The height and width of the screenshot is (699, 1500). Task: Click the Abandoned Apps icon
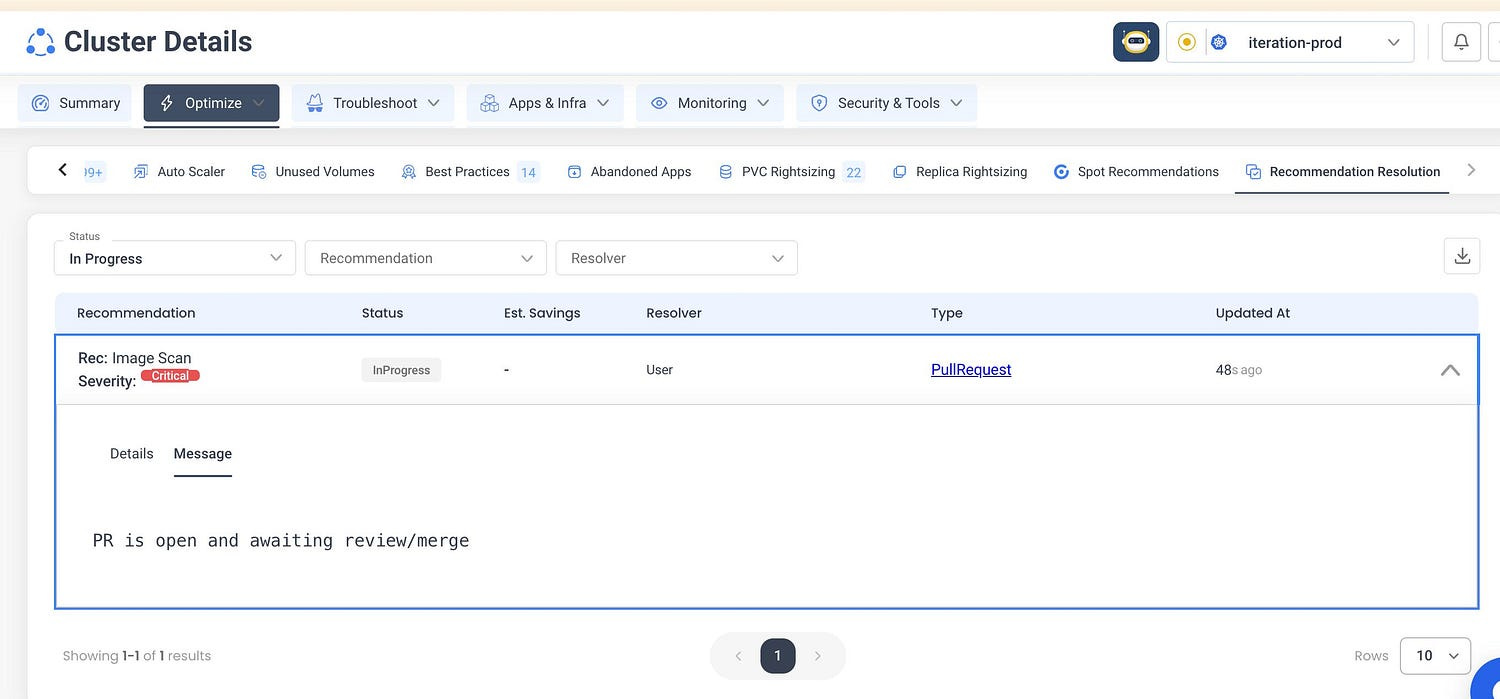pyautogui.click(x=574, y=172)
